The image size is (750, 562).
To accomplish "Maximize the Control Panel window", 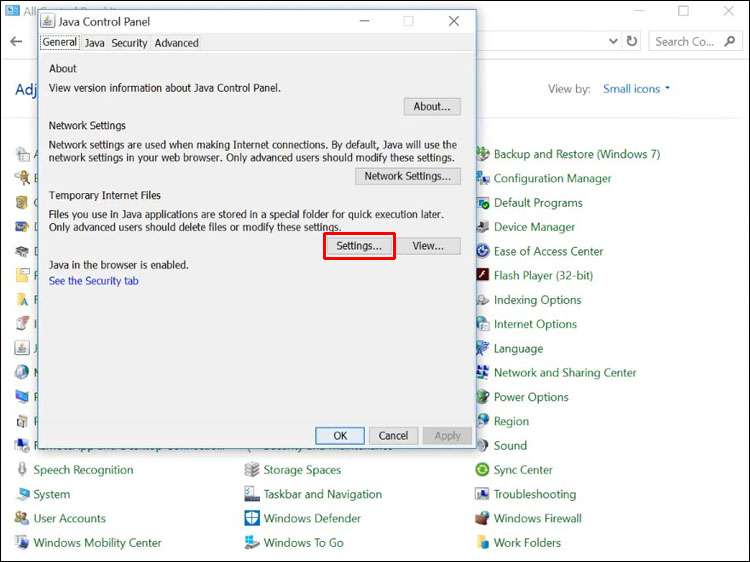I will pyautogui.click(x=684, y=11).
